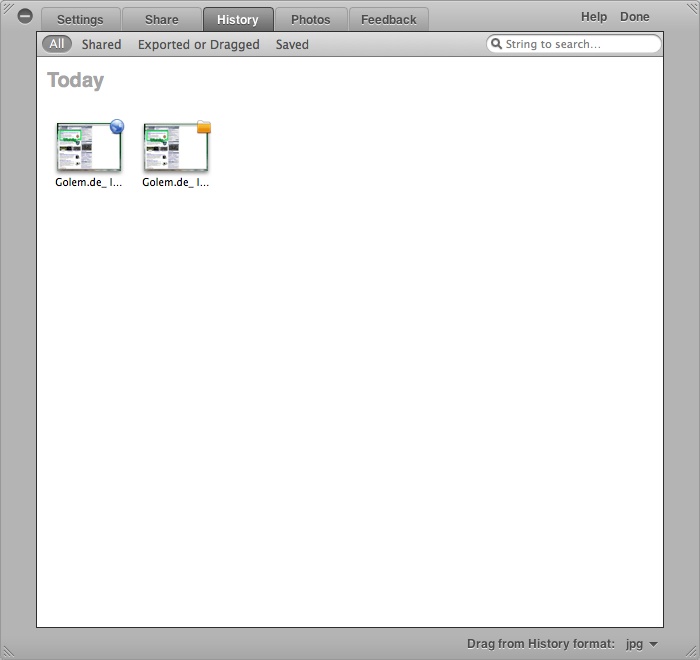The image size is (700, 660).
Task: Open the jpg format dropdown
Action: 642,644
